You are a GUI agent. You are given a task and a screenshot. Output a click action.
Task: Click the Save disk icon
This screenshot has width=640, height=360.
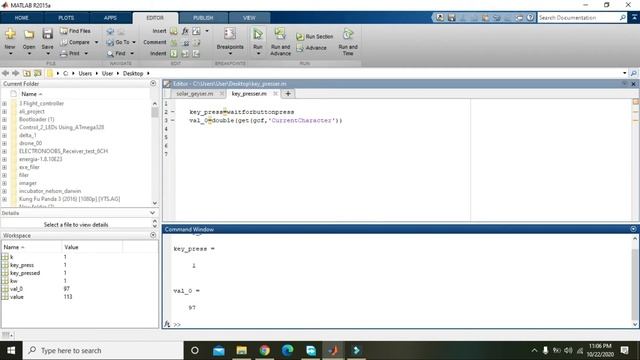tap(47, 34)
